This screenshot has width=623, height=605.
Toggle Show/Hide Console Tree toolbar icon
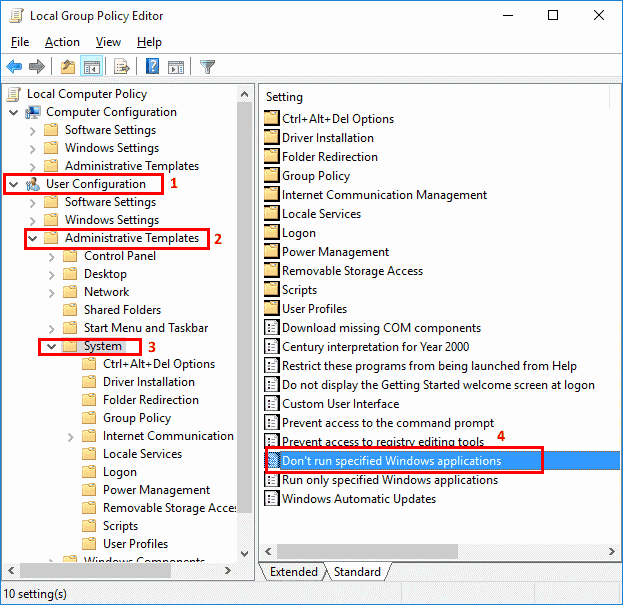pyautogui.click(x=91, y=67)
